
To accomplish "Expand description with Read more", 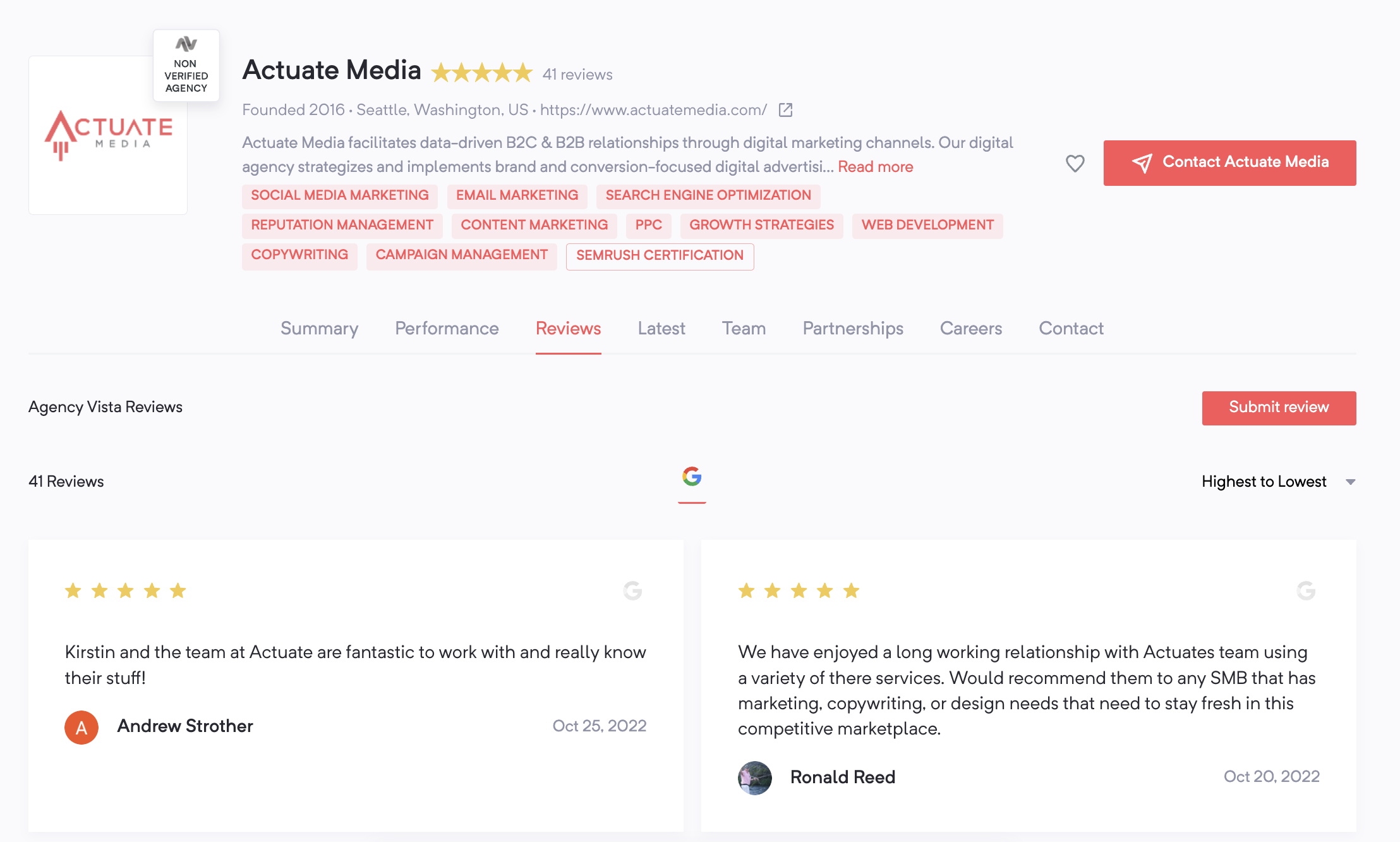I will (875, 167).
